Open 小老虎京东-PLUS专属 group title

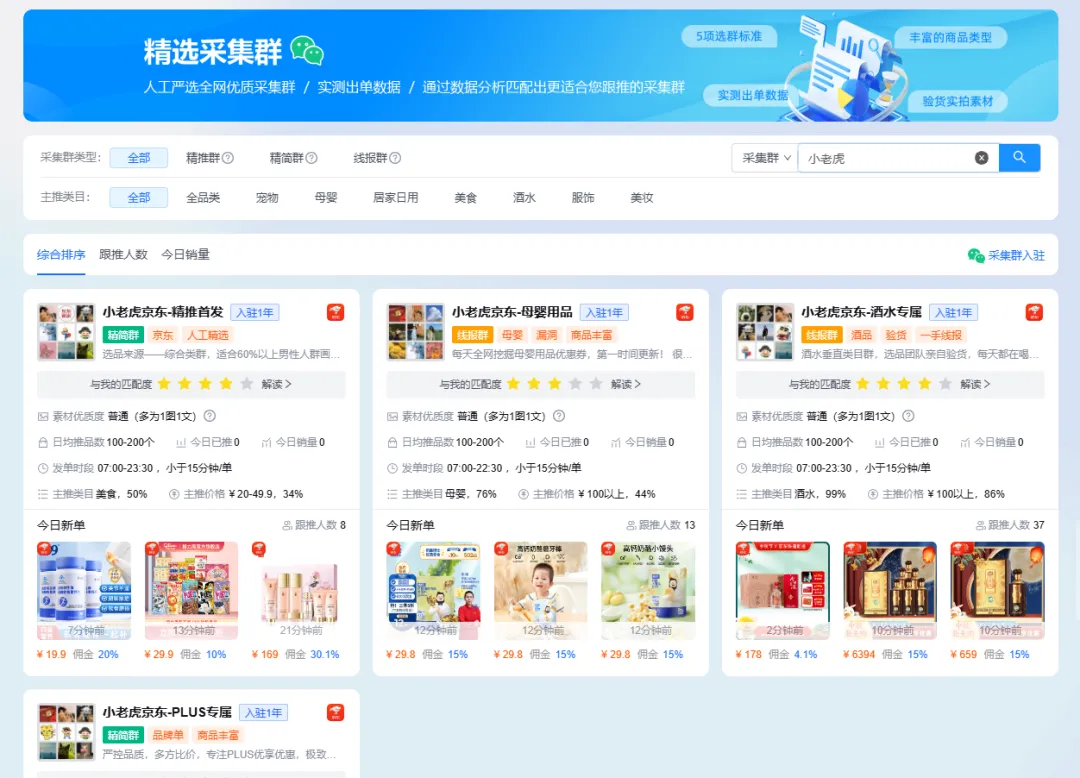[167, 712]
